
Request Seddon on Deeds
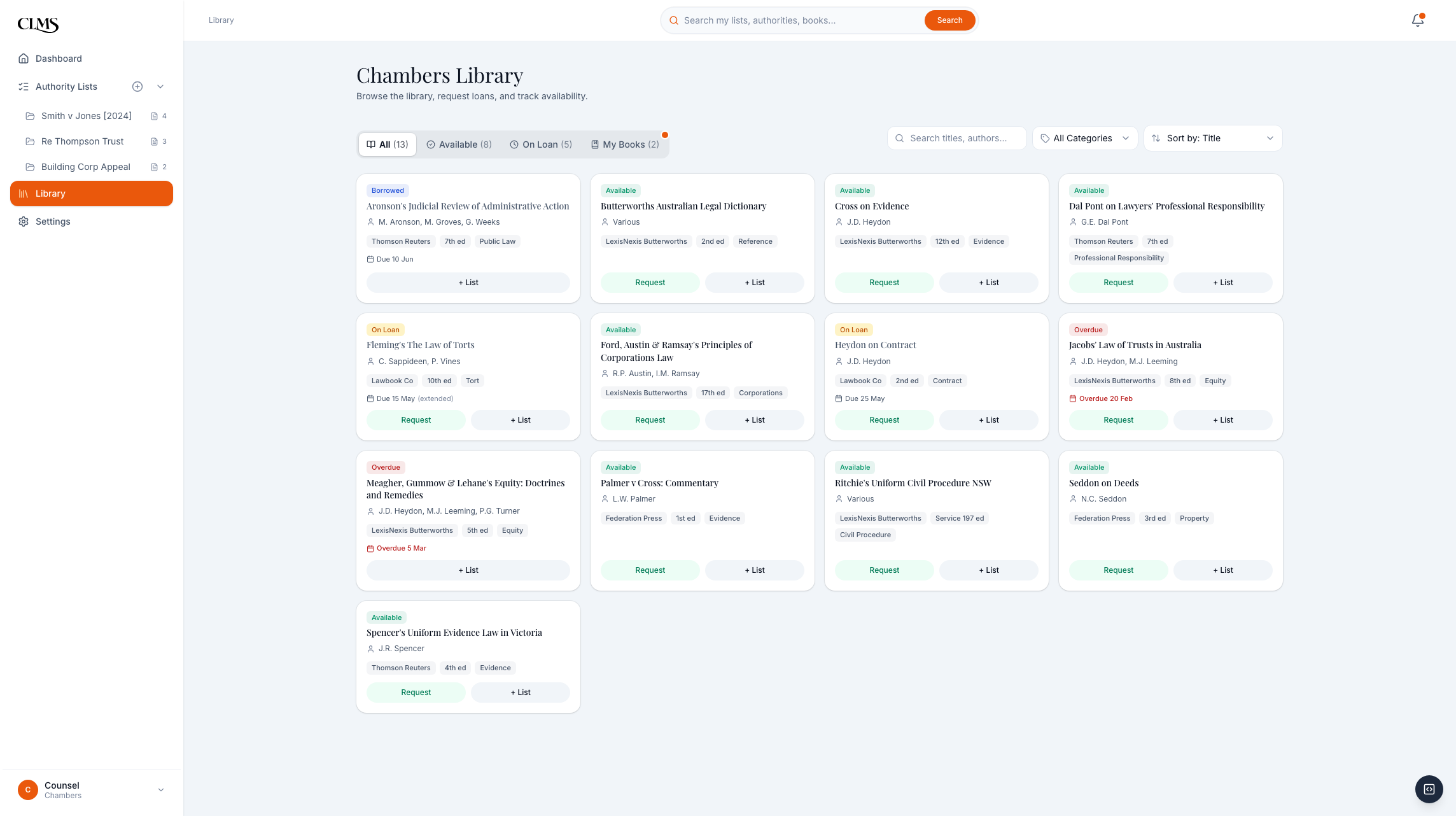tap(1119, 570)
